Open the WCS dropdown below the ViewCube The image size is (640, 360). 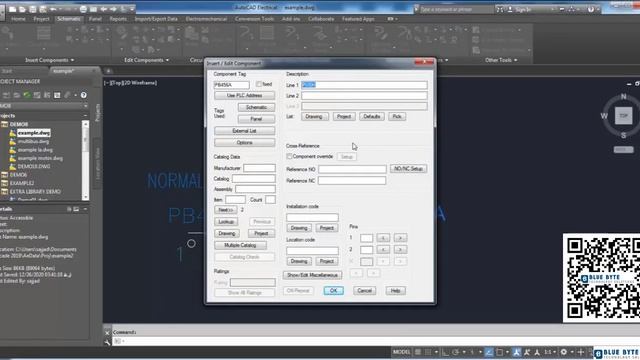click(x=623, y=150)
